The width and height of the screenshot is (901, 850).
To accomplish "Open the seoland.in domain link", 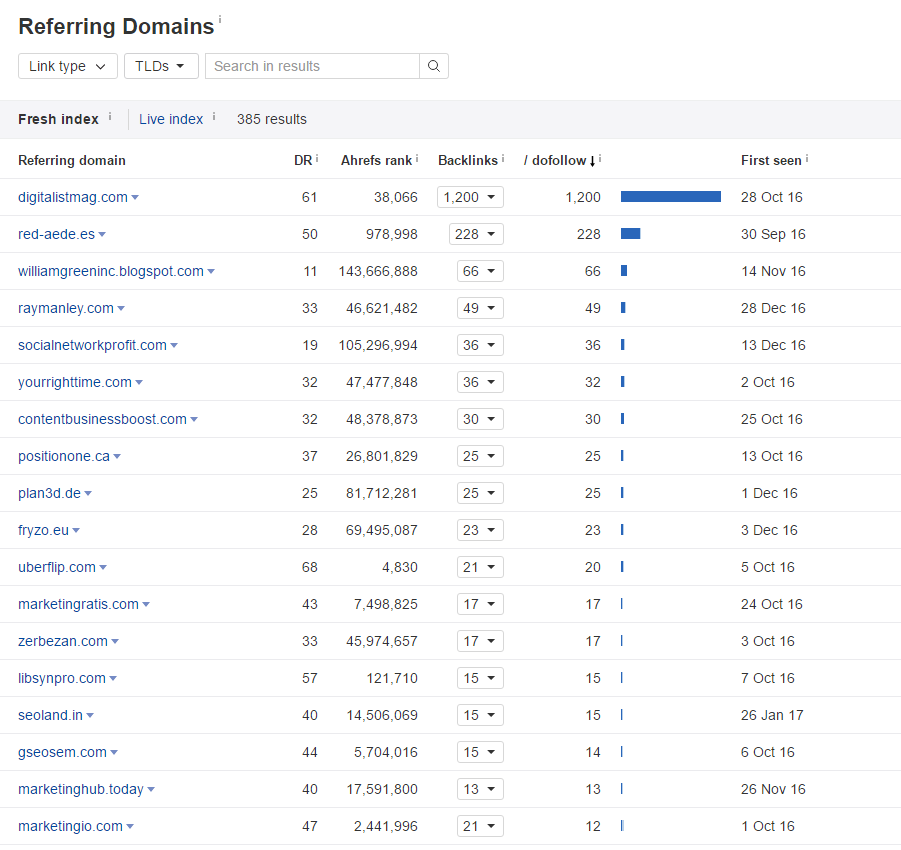I will point(51,715).
